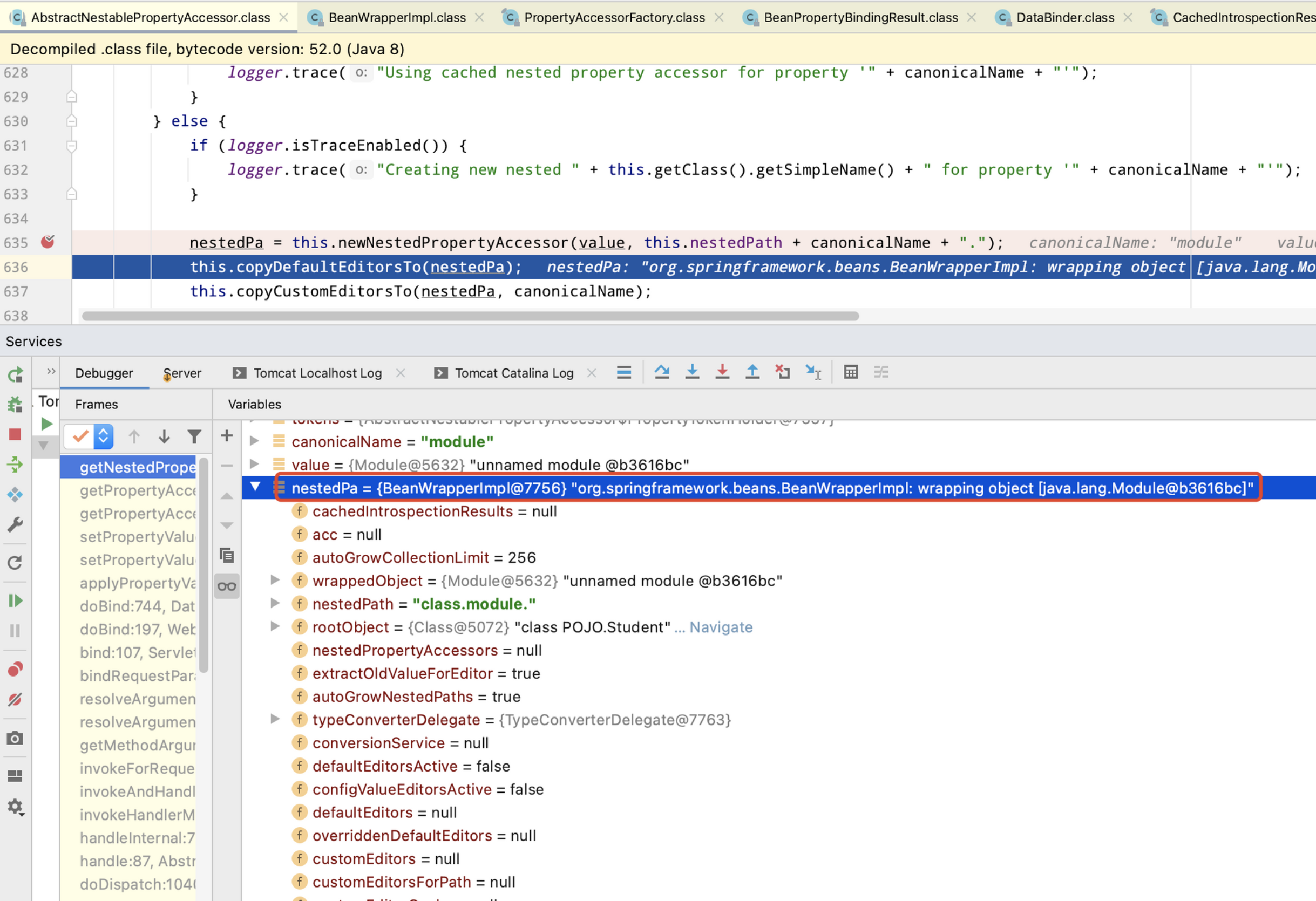Open the Tomcat Localhost Log tab
The height and width of the screenshot is (901, 1316).
pyautogui.click(x=318, y=373)
